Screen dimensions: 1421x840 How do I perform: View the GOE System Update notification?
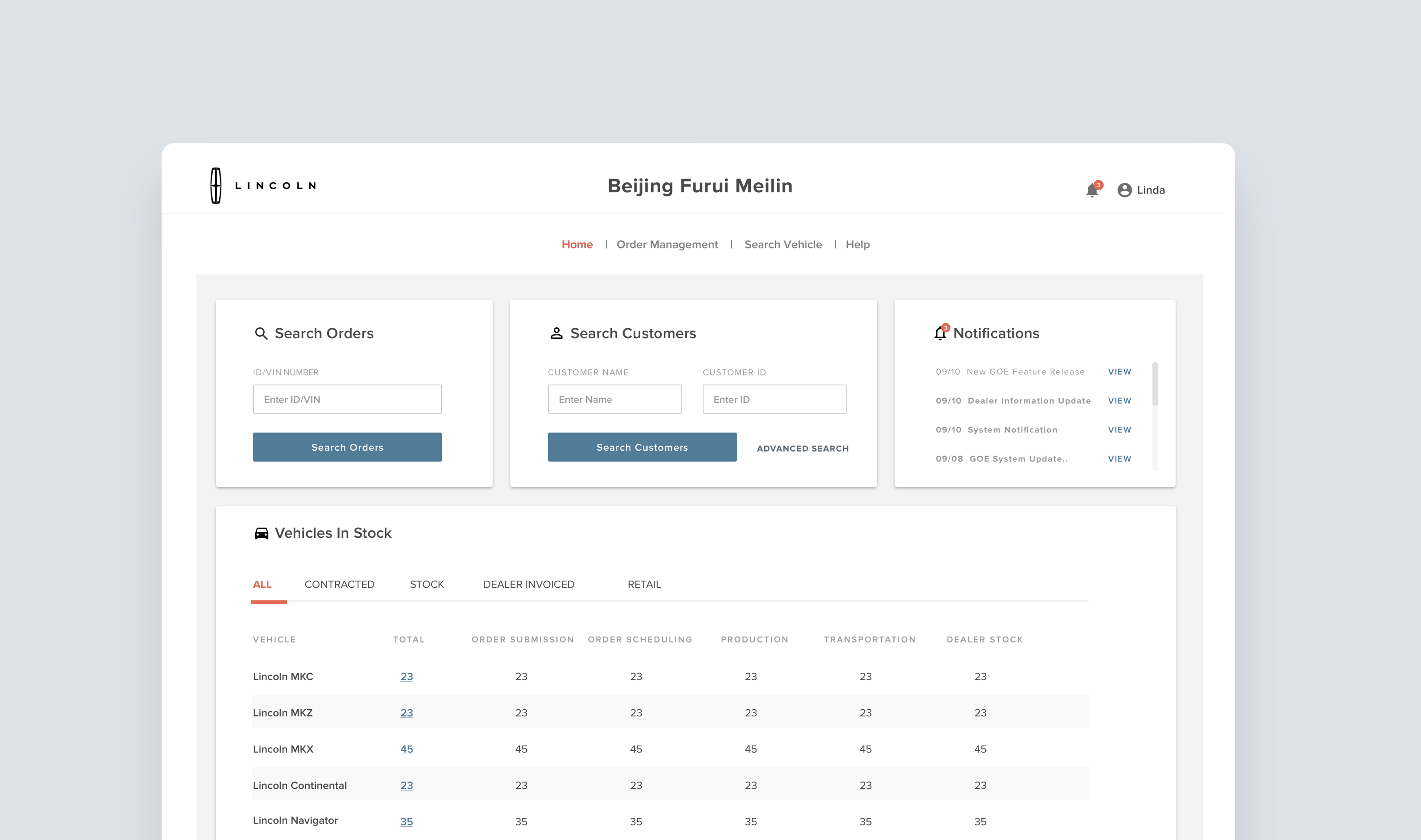coord(1119,459)
